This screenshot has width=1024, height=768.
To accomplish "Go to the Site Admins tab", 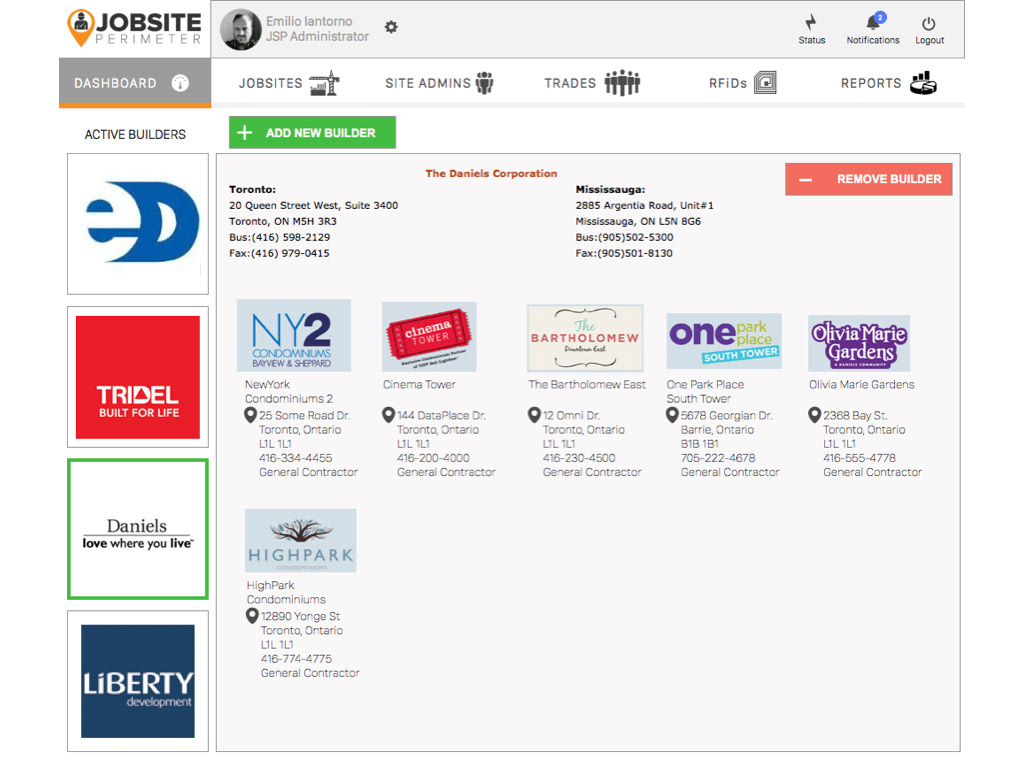I will [439, 83].
